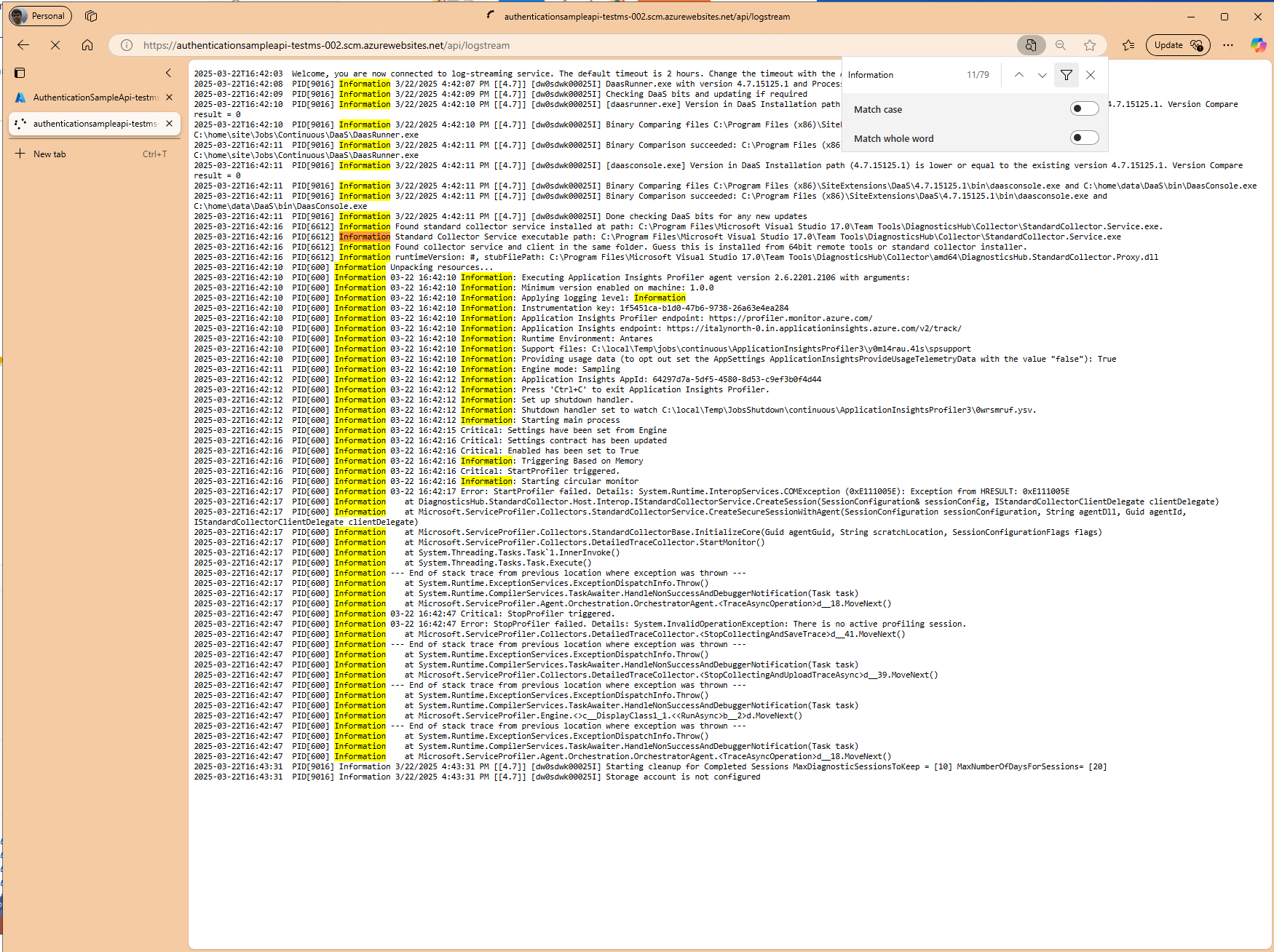This screenshot has height=952, width=1274.
Task: Add this page to favorites via star icon
Action: coord(1090,44)
